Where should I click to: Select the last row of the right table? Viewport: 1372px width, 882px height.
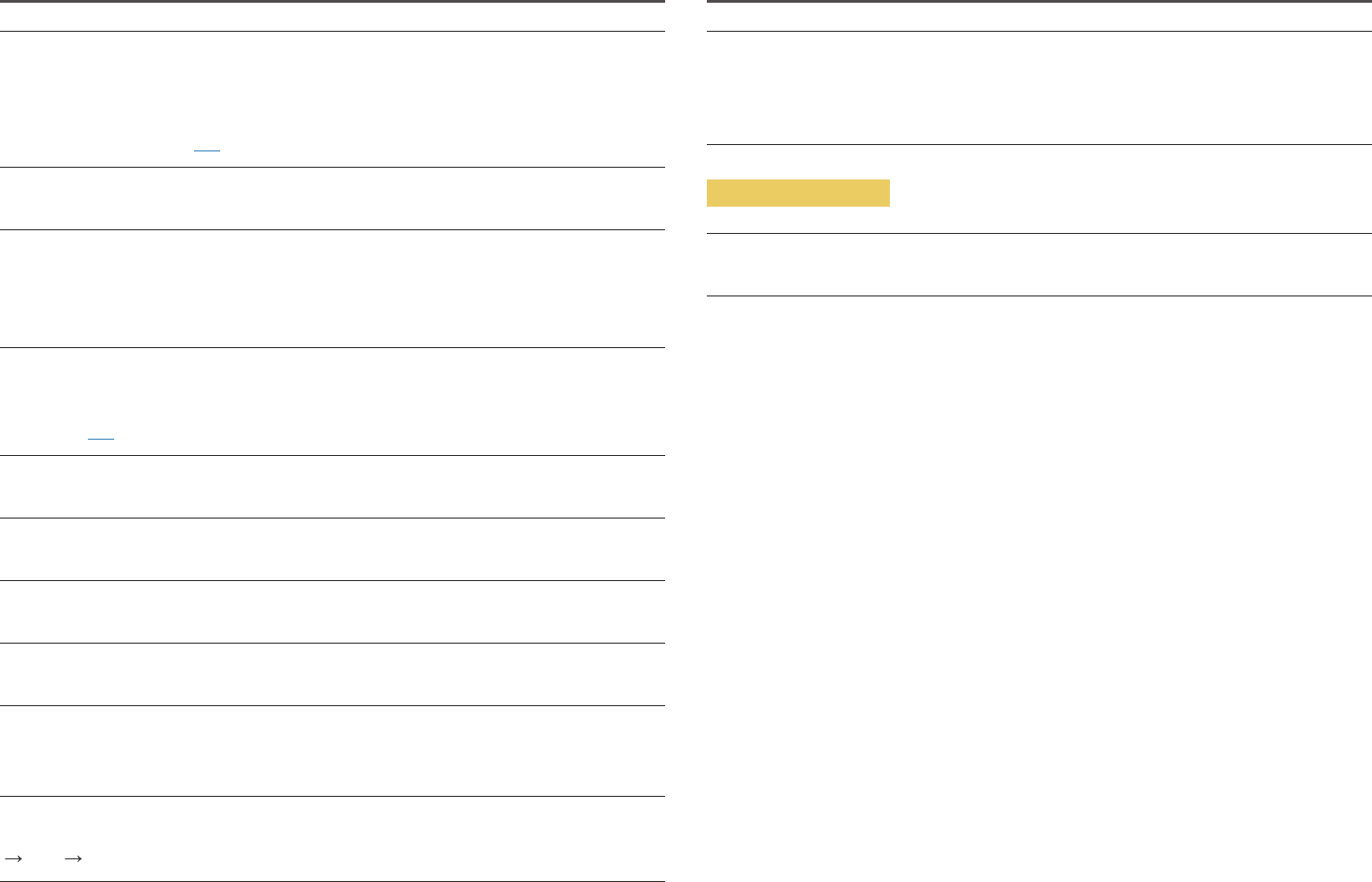pos(1039,265)
